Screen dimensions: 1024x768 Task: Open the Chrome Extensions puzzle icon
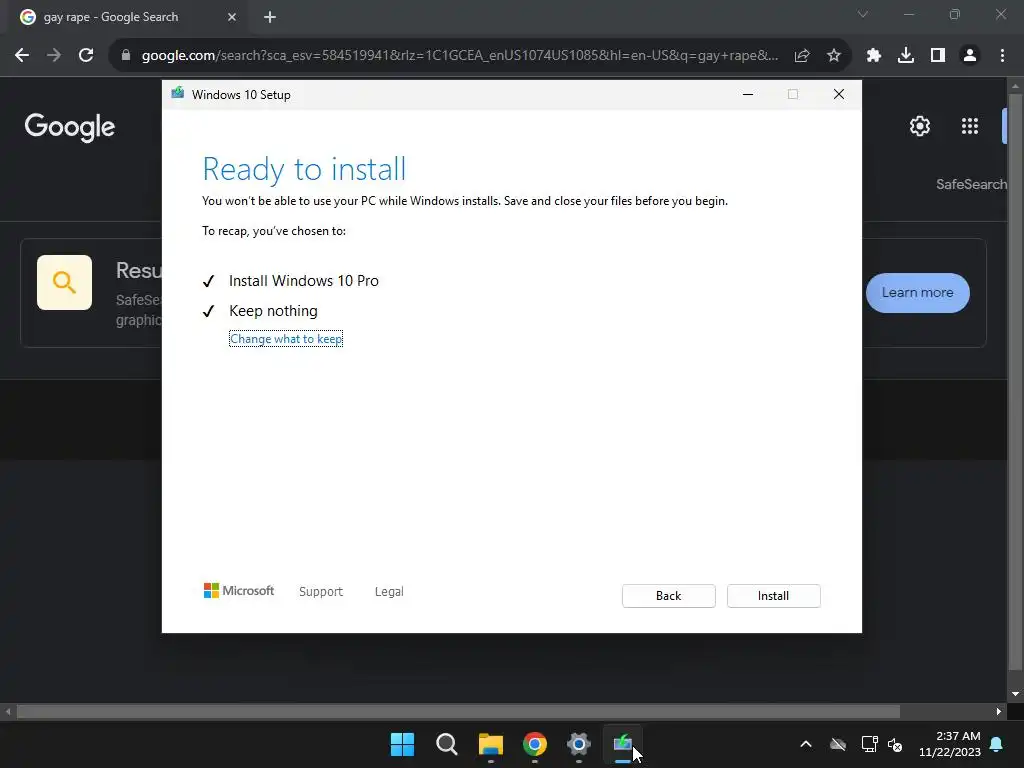[x=874, y=56]
